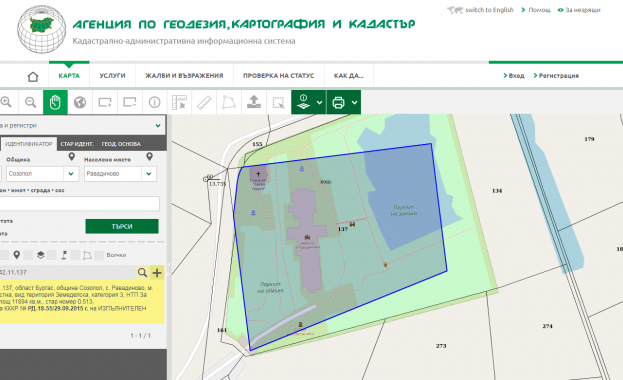Focus the identifier search input field
The width and height of the screenshot is (623, 380).
coord(79,204)
